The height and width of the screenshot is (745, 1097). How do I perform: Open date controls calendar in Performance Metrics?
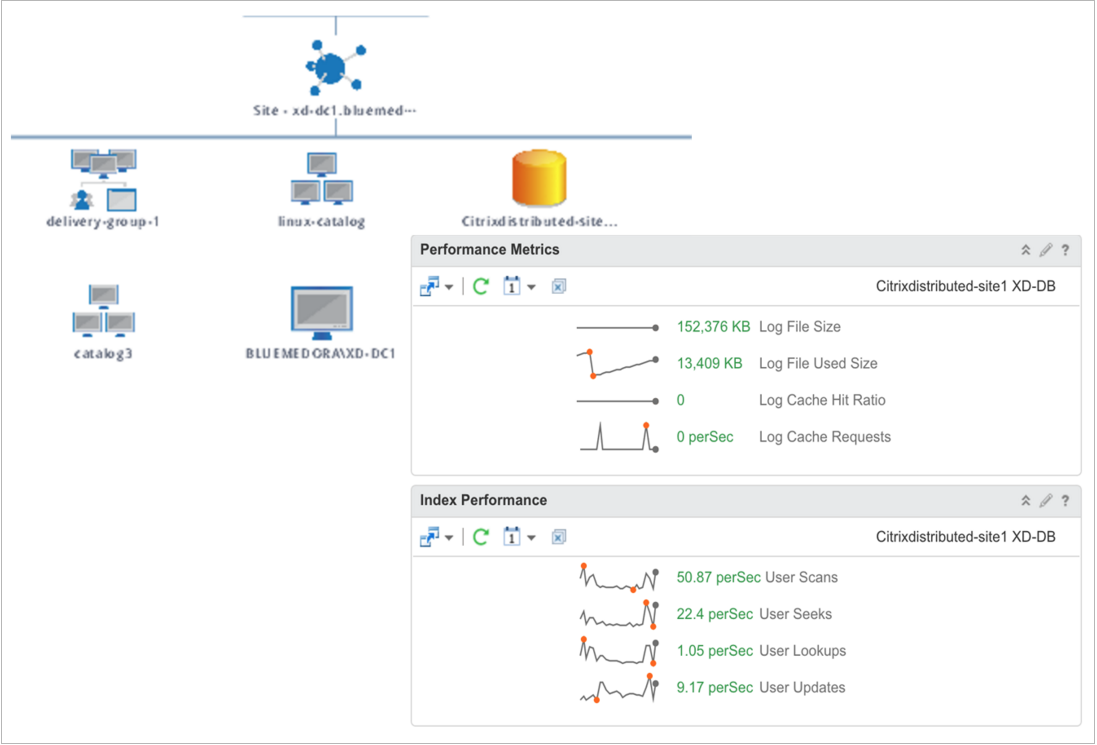(511, 286)
